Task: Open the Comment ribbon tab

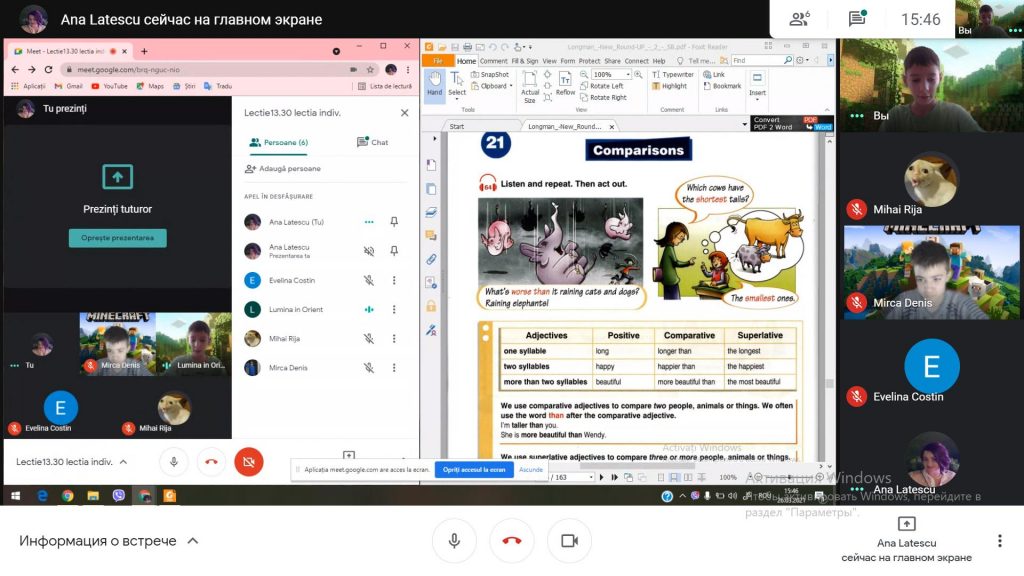Action: (493, 61)
